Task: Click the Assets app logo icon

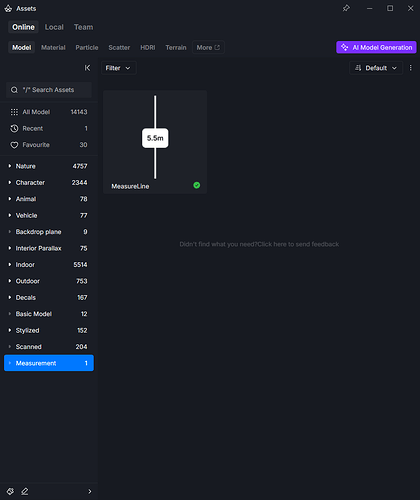Action: point(8,9)
